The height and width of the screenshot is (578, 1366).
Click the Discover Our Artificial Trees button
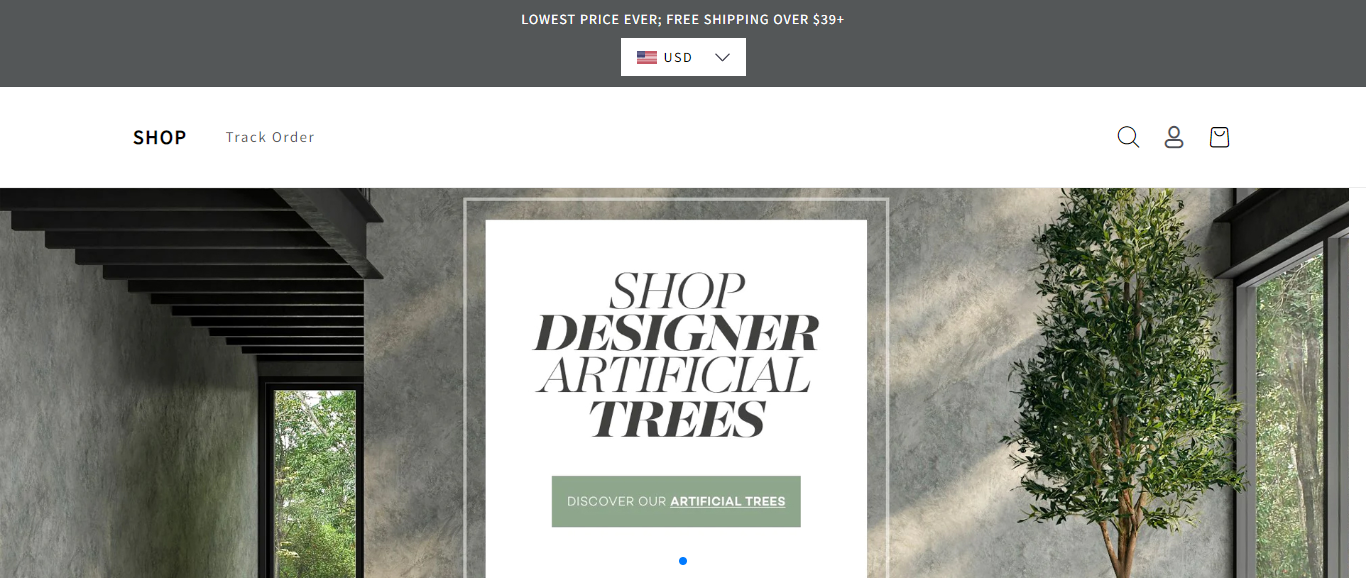coord(676,501)
